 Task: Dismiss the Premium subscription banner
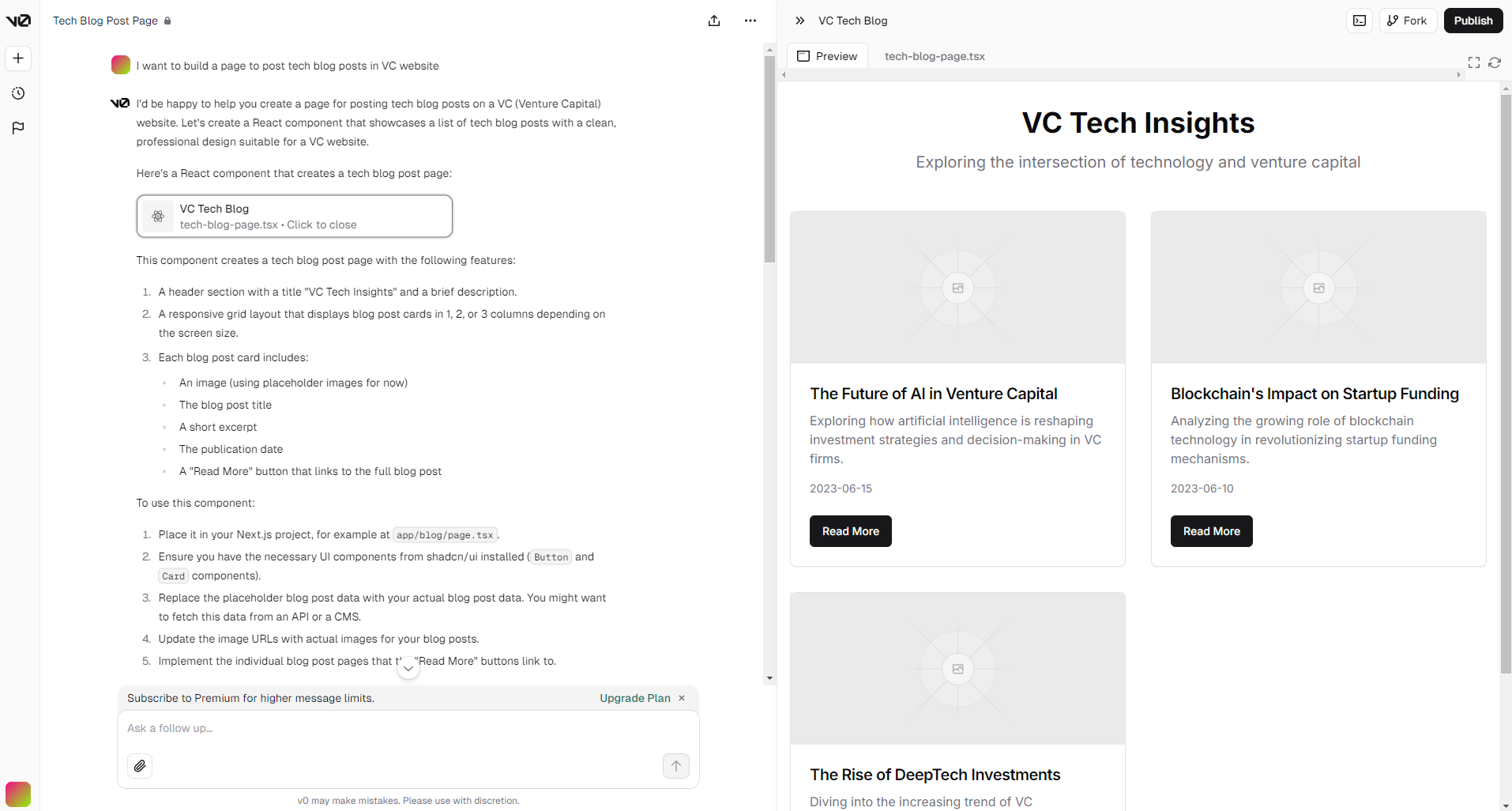coord(681,698)
